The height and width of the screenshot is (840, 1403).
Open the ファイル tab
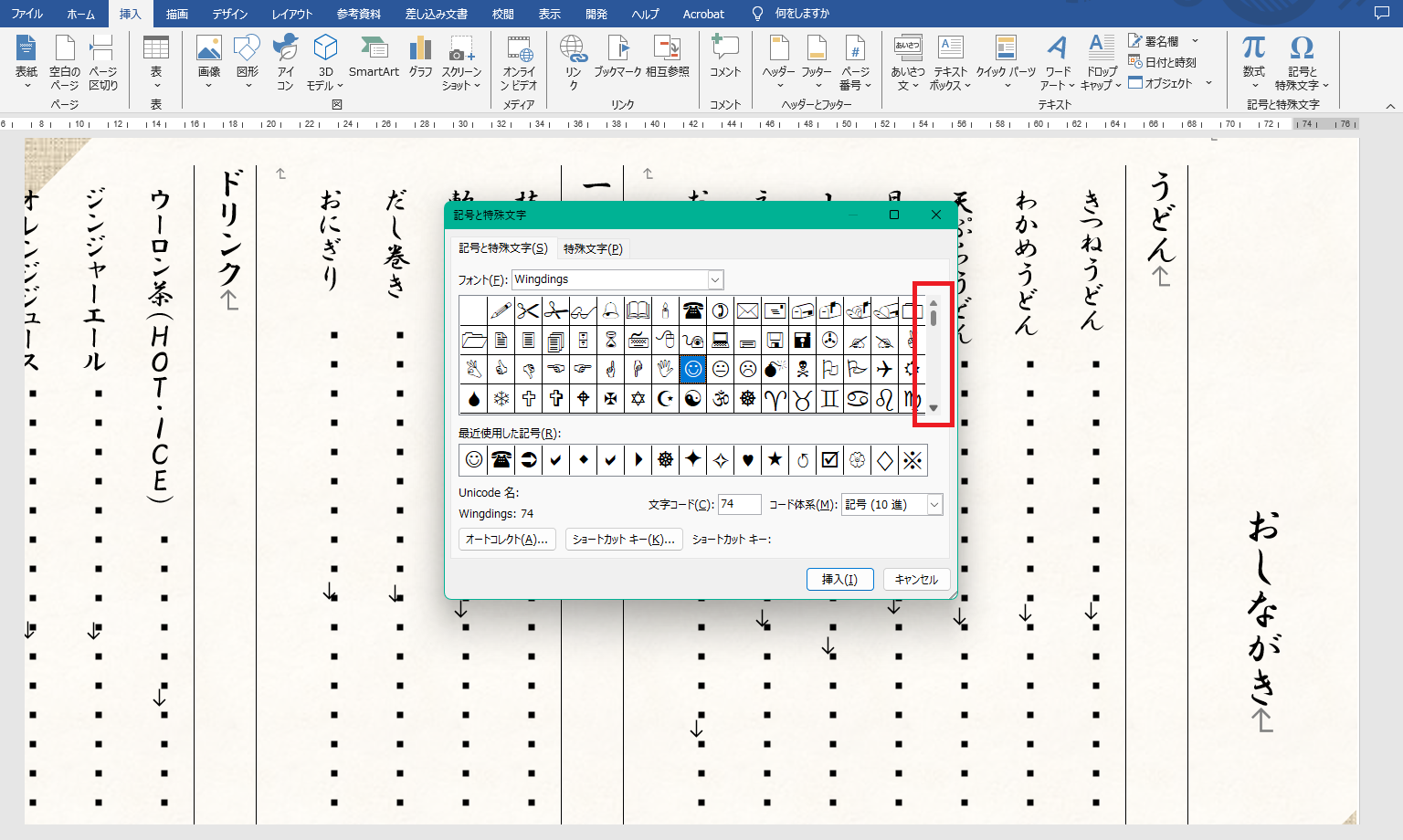pyautogui.click(x=27, y=14)
